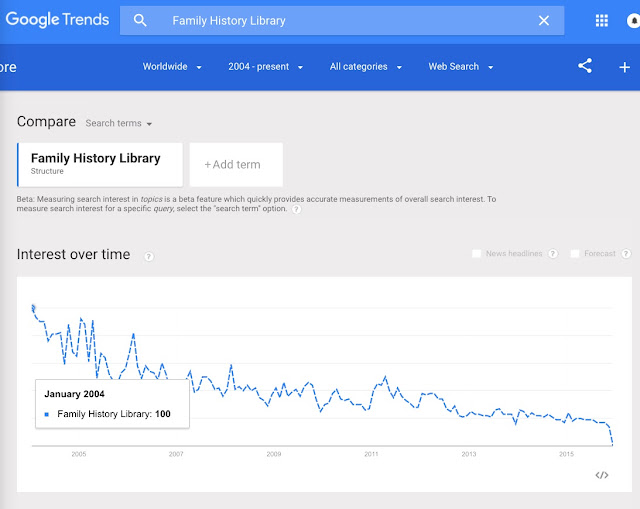The image size is (640, 509).
Task: Click the Compare heading
Action: pos(46,122)
